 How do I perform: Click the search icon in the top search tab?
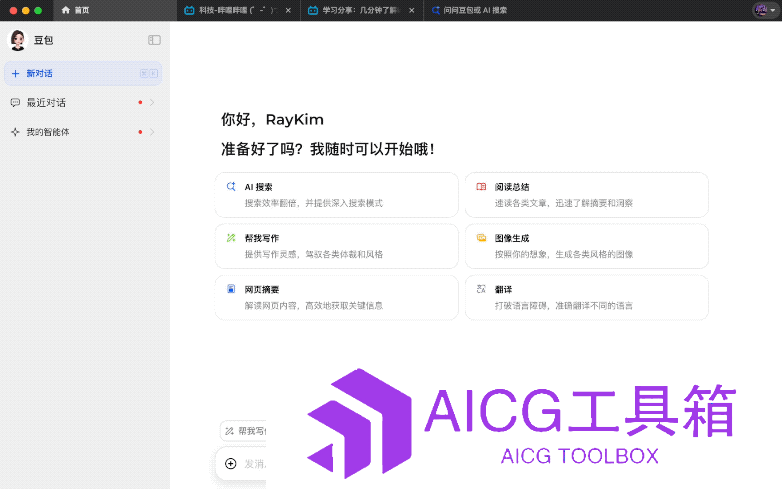coord(435,10)
